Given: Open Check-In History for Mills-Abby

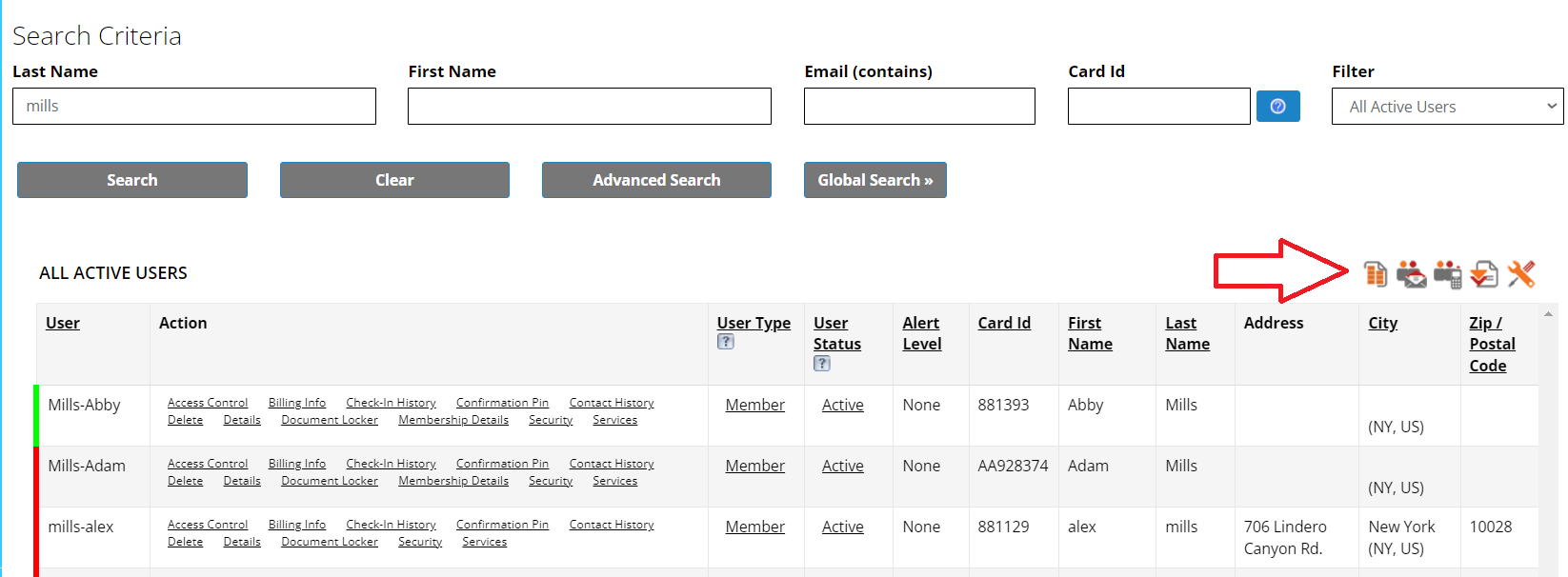Looking at the screenshot, I should pos(391,403).
